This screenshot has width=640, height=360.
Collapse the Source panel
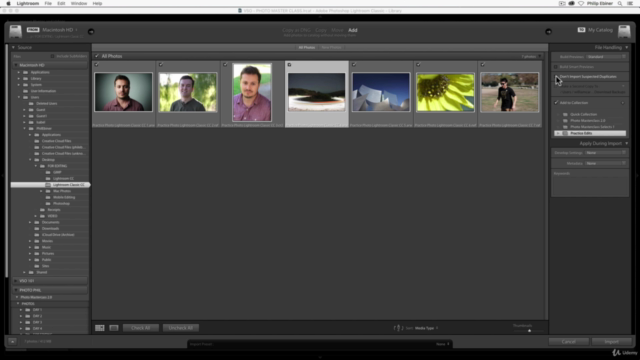click(x=13, y=47)
